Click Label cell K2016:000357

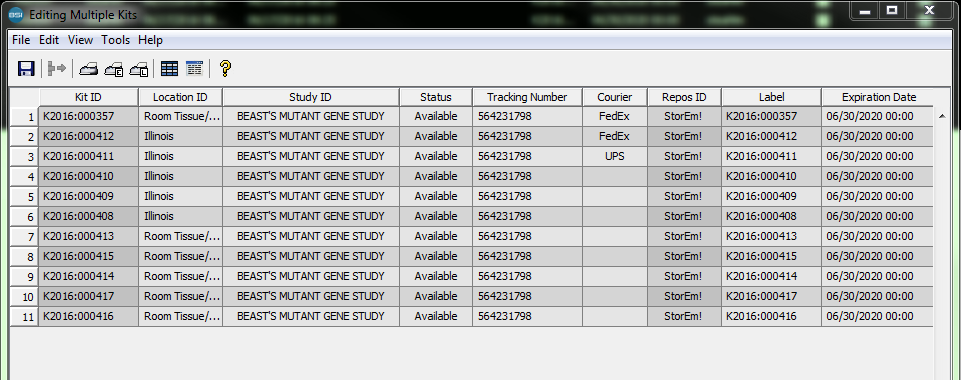click(772, 116)
